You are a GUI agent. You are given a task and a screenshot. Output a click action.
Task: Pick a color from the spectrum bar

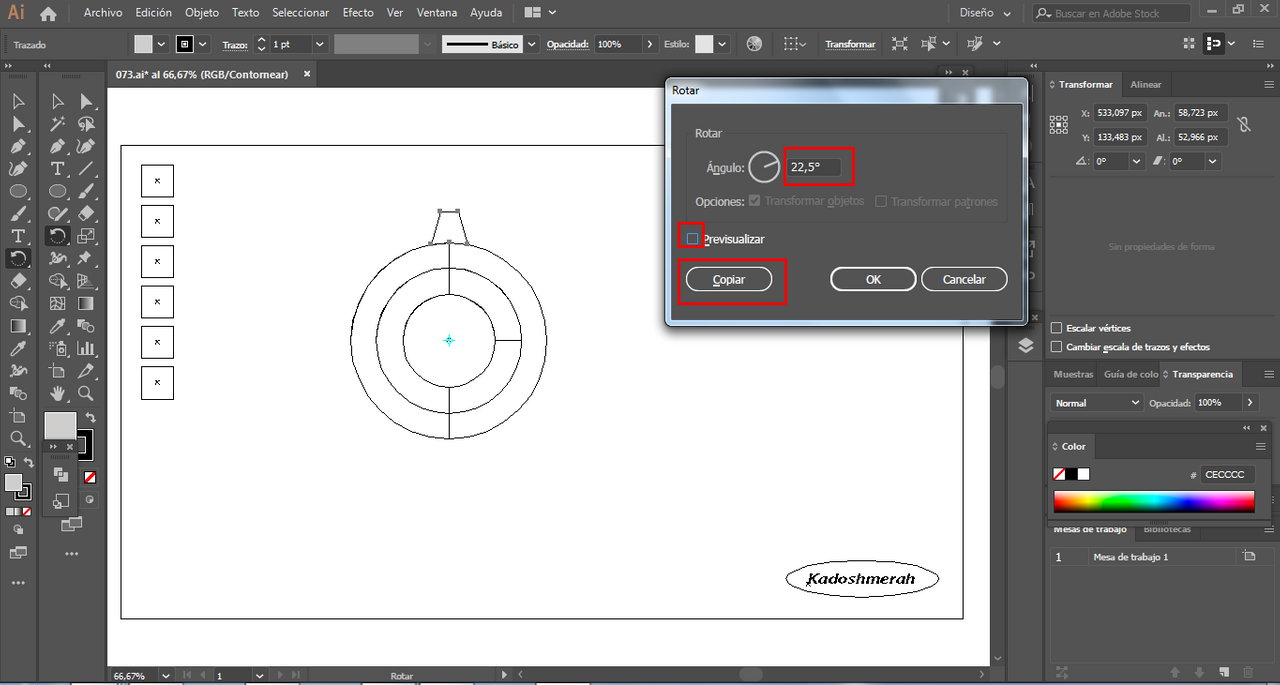1153,501
